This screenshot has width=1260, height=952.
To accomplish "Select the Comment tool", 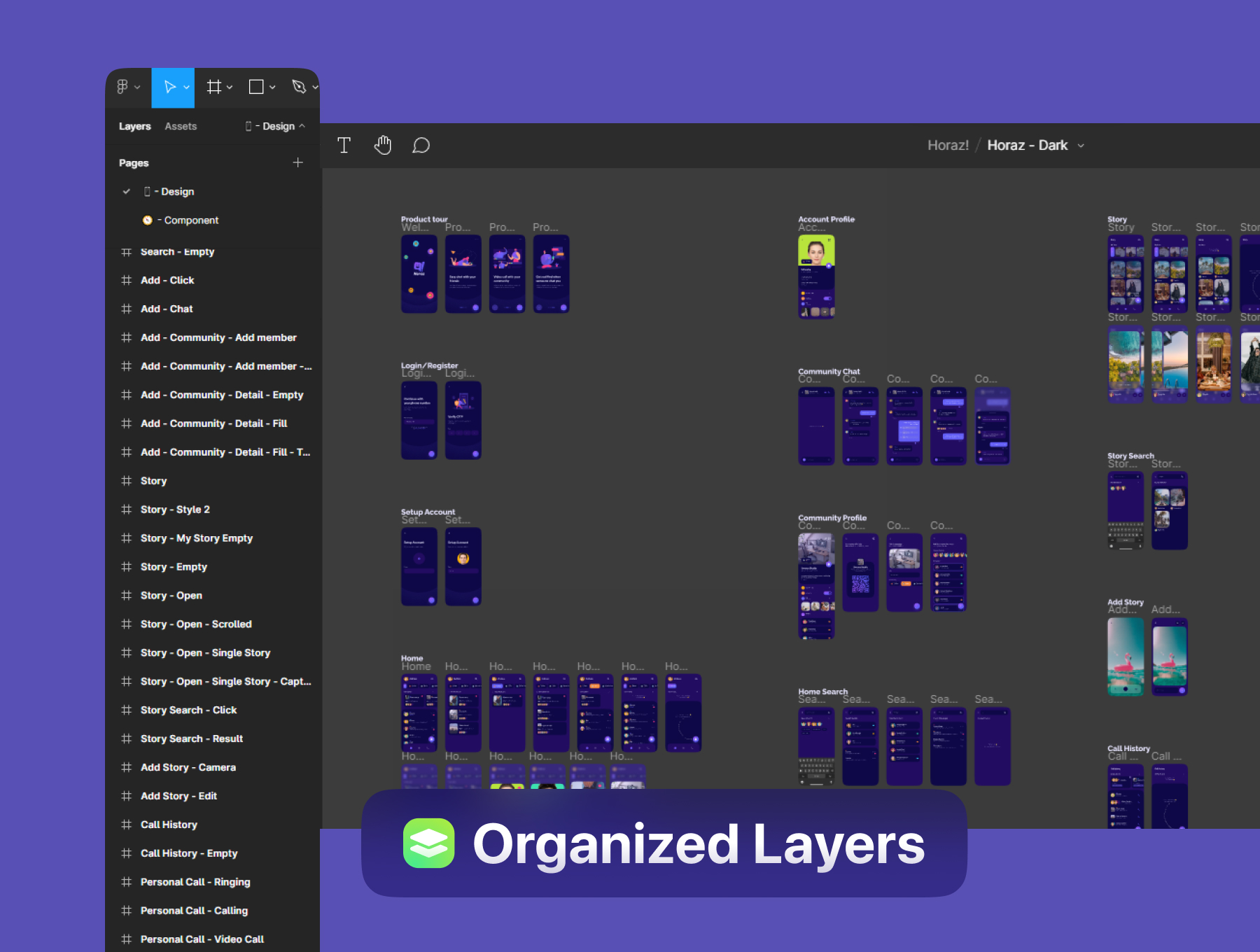I will pyautogui.click(x=421, y=146).
